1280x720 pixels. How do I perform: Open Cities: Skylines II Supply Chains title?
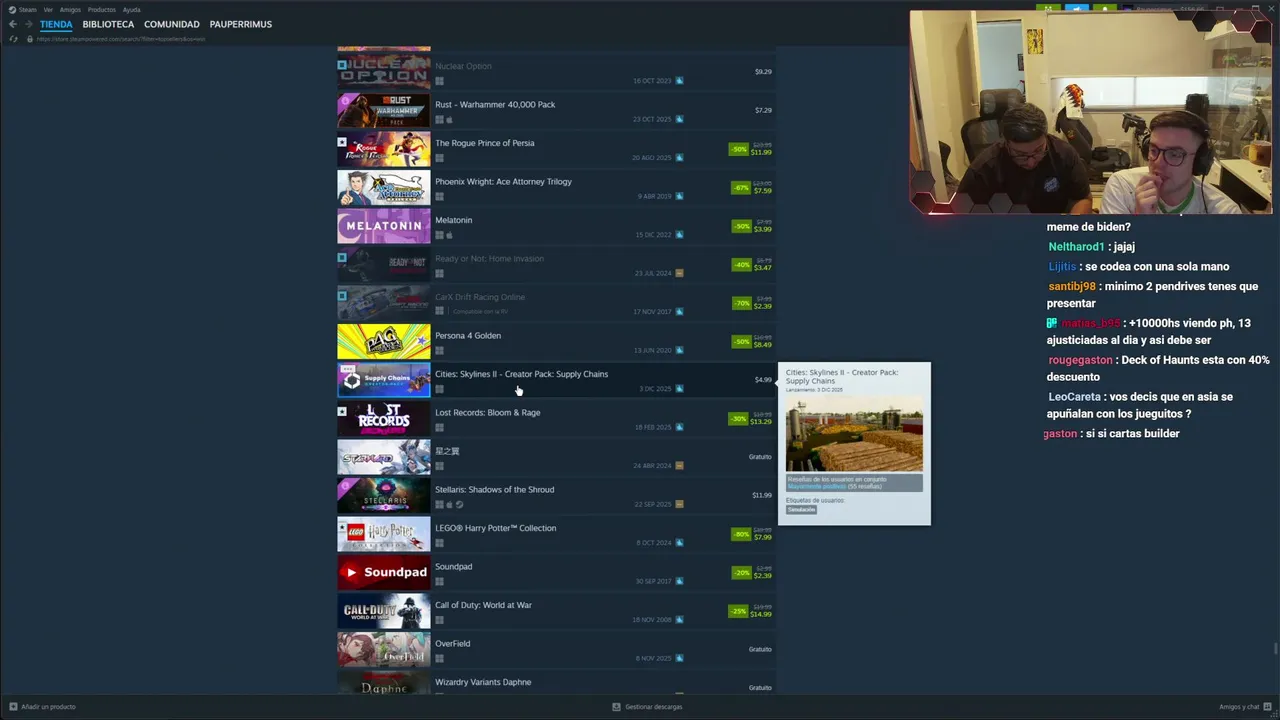521,374
